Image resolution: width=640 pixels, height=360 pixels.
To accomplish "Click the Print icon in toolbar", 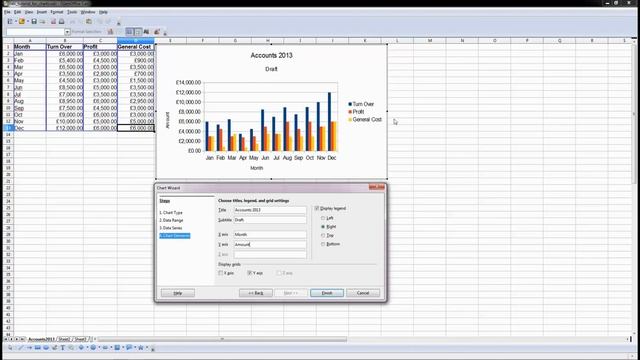I will 61,22.
